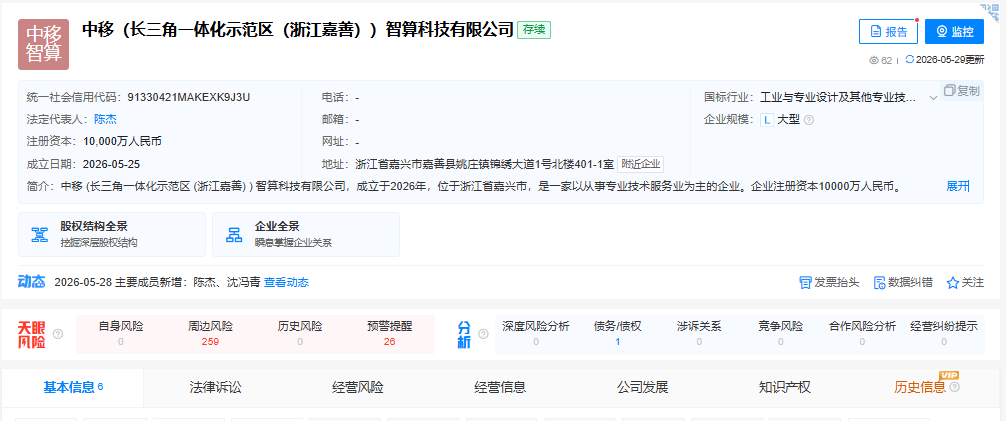
Task: Click the L scale badge icon
Action: 766,120
